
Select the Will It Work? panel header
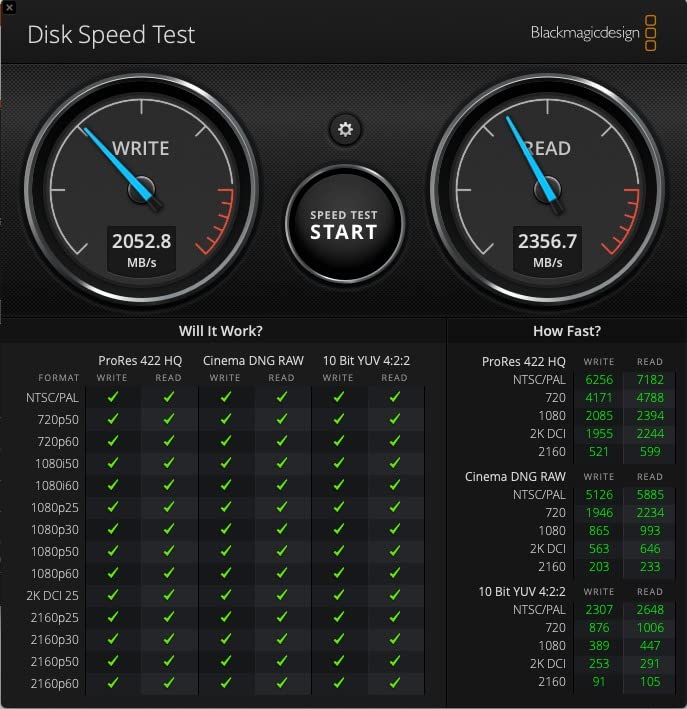[221, 331]
